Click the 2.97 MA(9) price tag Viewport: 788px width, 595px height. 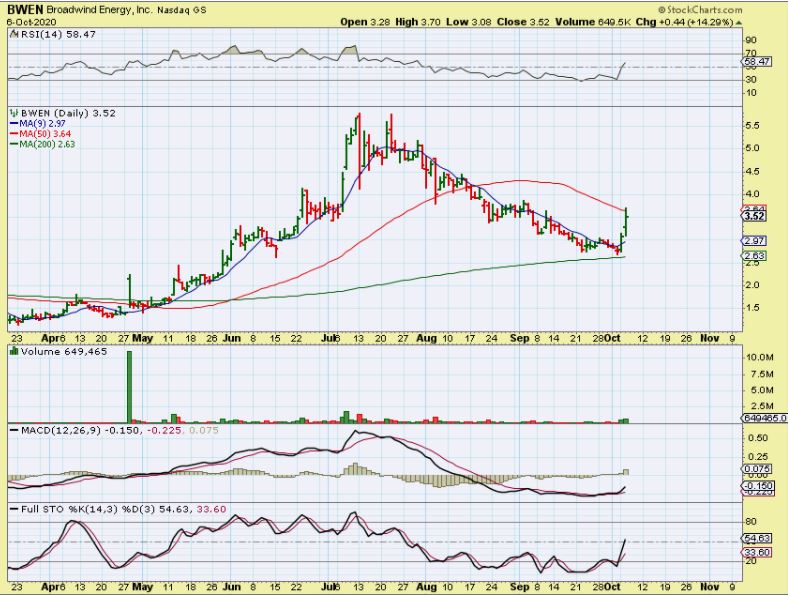(x=754, y=241)
